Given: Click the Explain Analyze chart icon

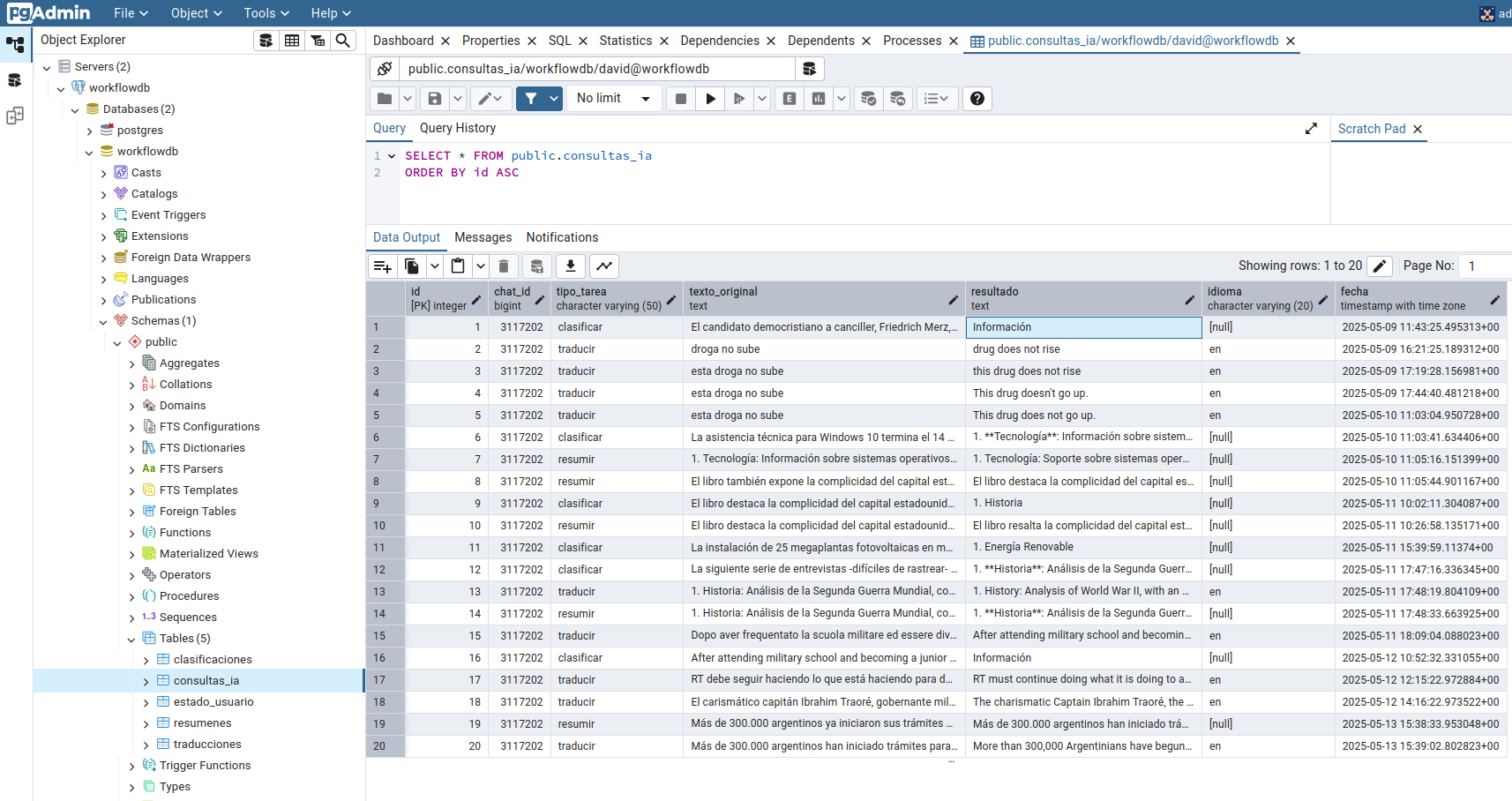Looking at the screenshot, I should (819, 99).
